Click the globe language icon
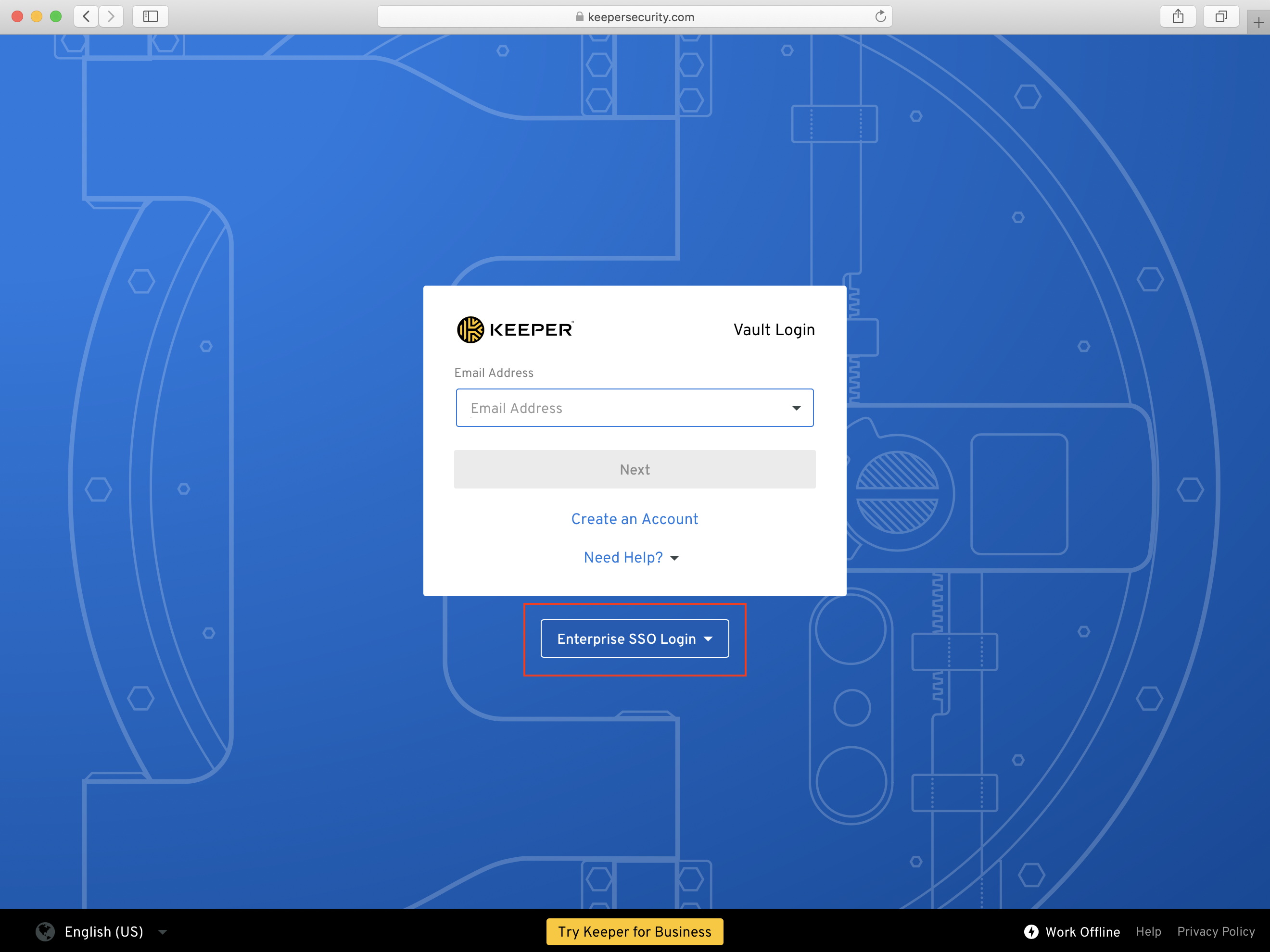The width and height of the screenshot is (1270, 952). pyautogui.click(x=45, y=931)
